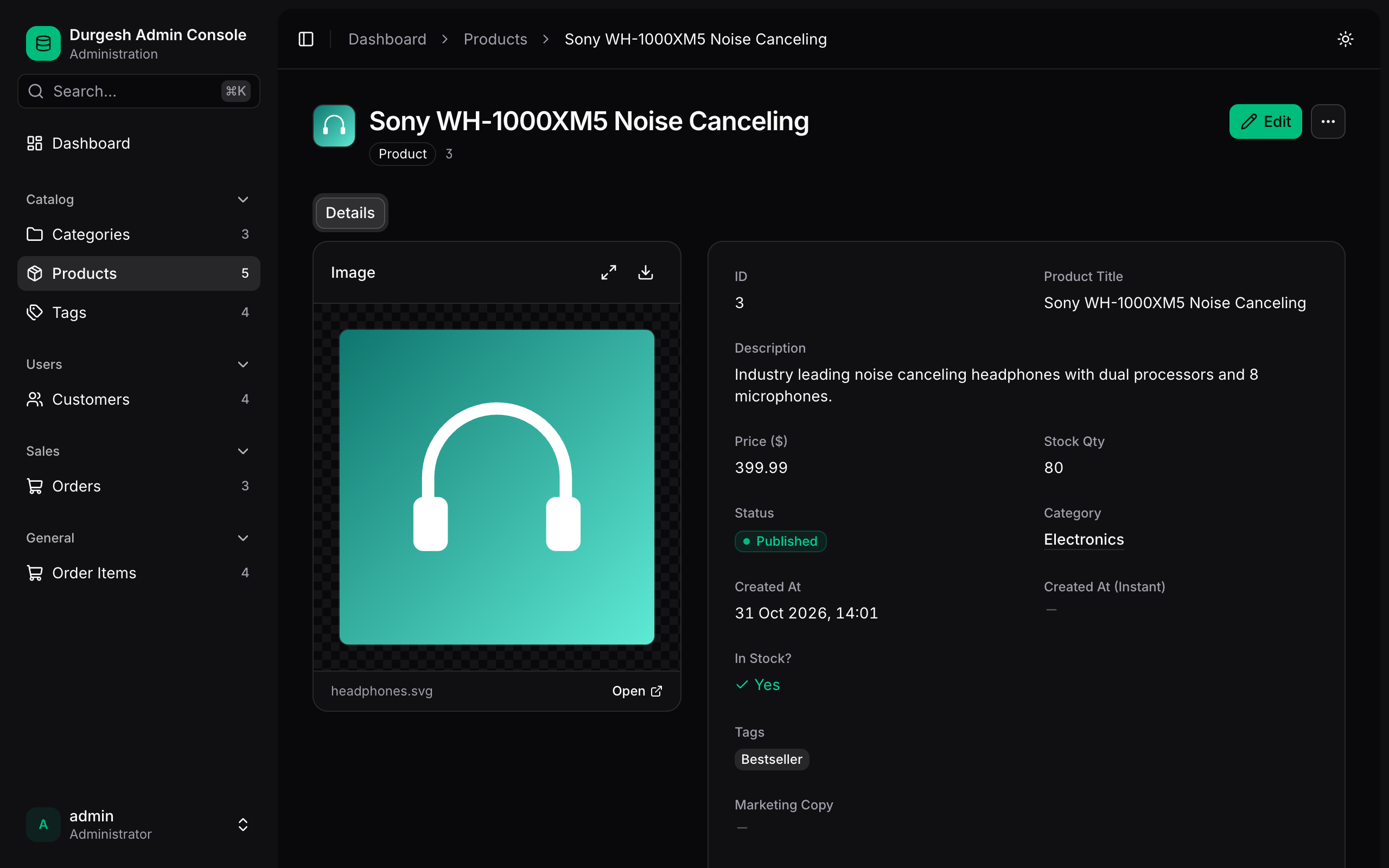Click the Product type badge

pyautogui.click(x=403, y=154)
